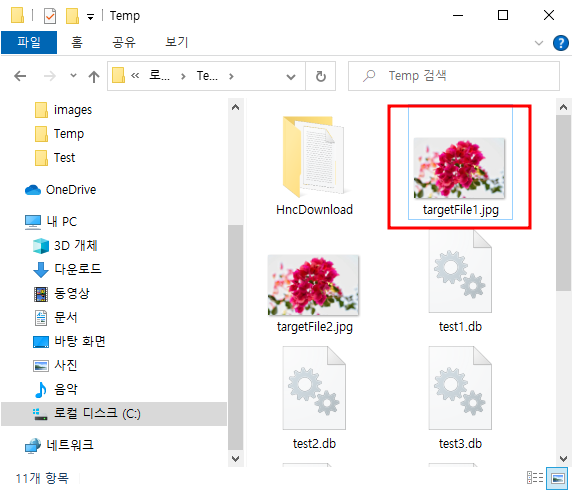The image size is (573, 491).
Task: Minimize the Temp window
Action: pos(458,15)
